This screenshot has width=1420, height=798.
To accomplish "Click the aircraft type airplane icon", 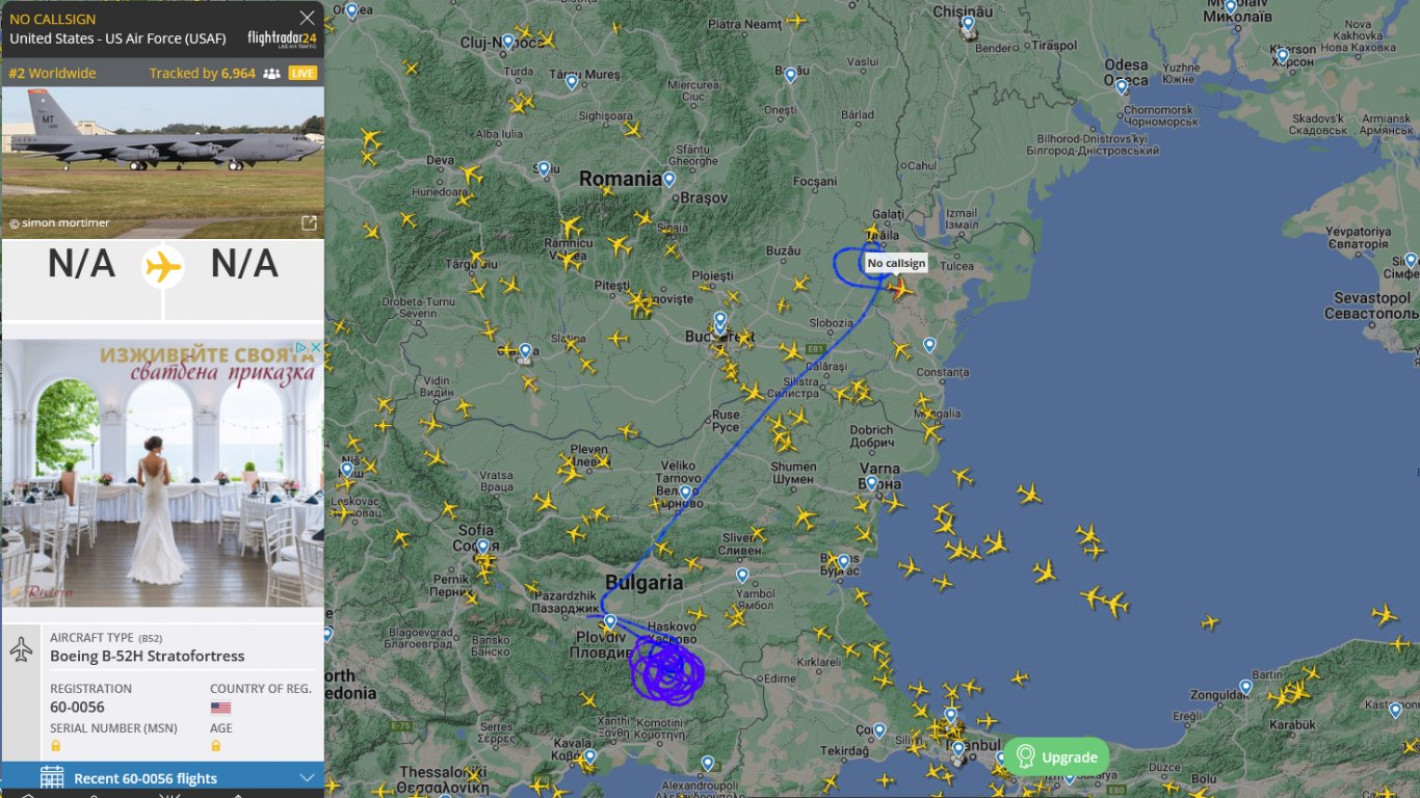I will pyautogui.click(x=21, y=650).
